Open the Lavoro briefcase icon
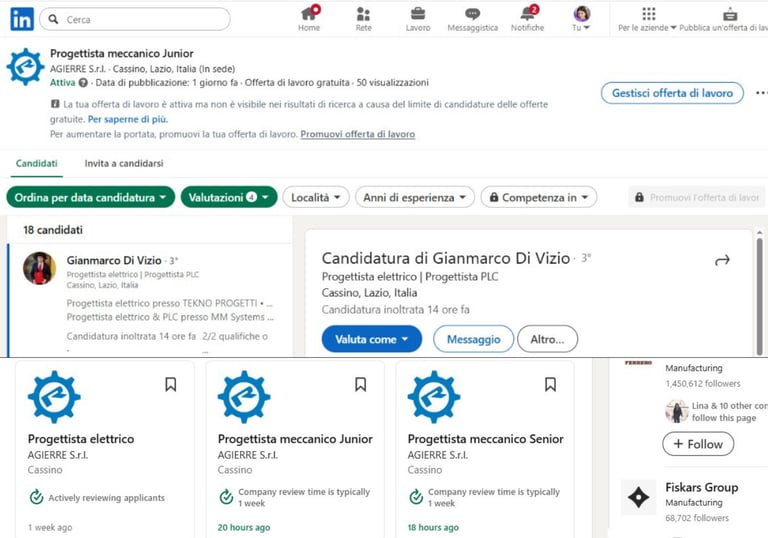This screenshot has width=768, height=538. (x=418, y=19)
